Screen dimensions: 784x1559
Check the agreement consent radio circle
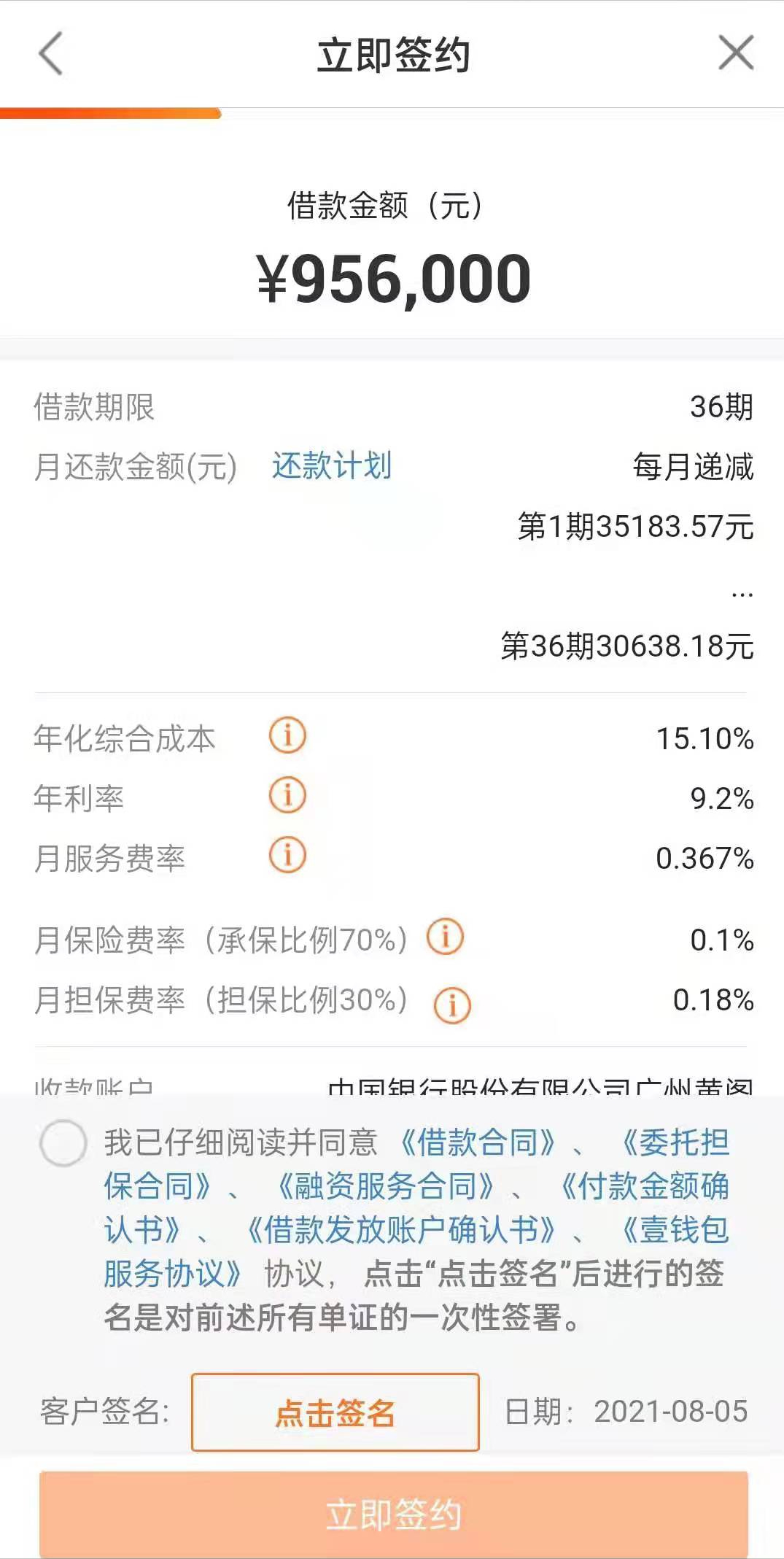click(x=63, y=1143)
